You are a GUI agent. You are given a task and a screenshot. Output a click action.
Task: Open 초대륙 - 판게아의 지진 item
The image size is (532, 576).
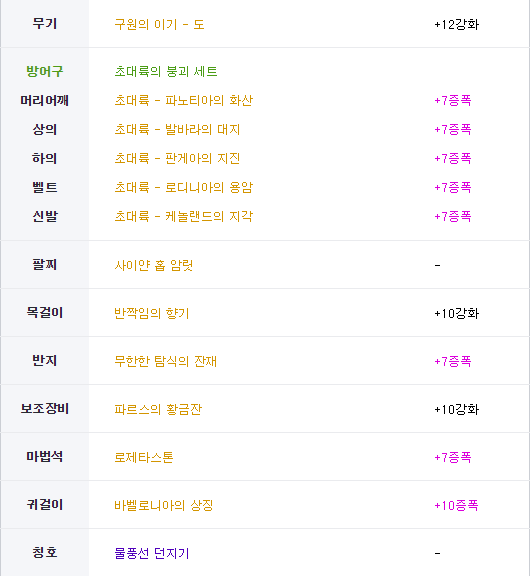tap(177, 158)
